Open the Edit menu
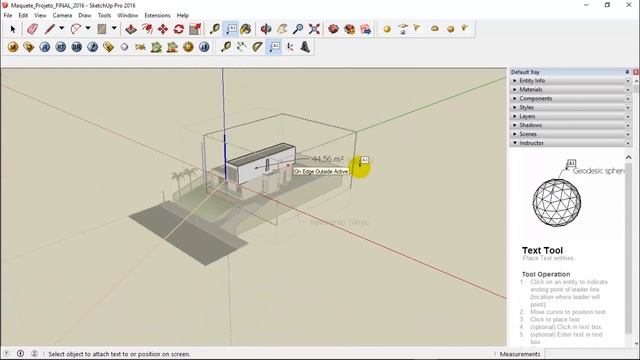The height and width of the screenshot is (360, 640). point(23,16)
